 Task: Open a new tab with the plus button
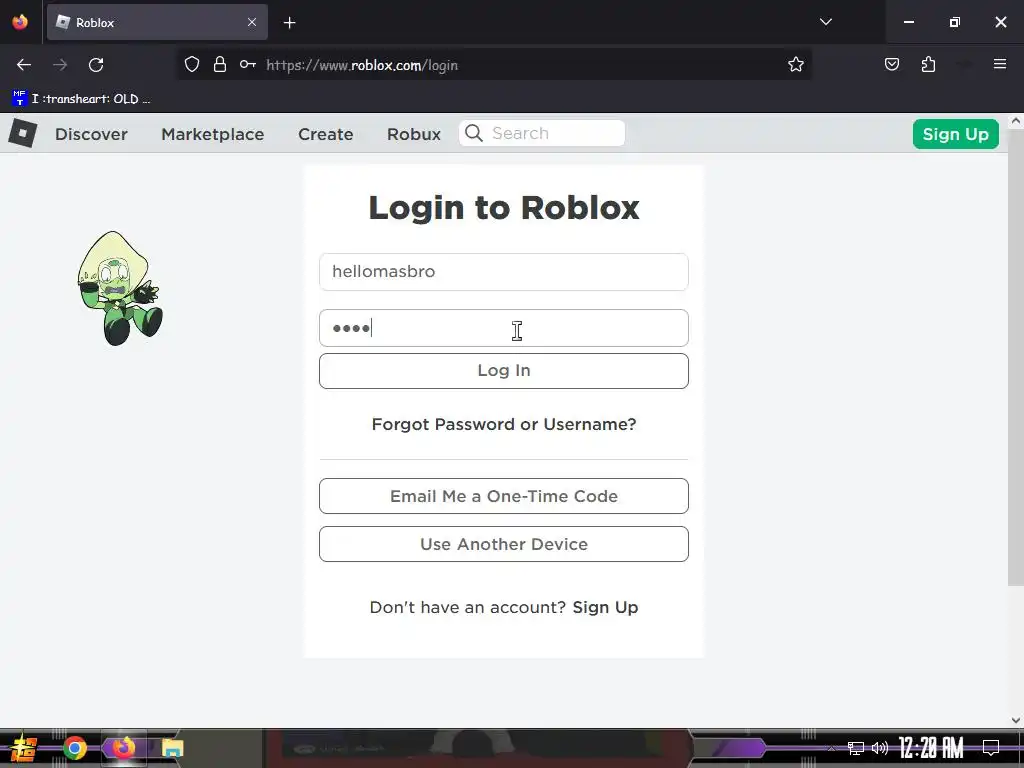point(289,23)
